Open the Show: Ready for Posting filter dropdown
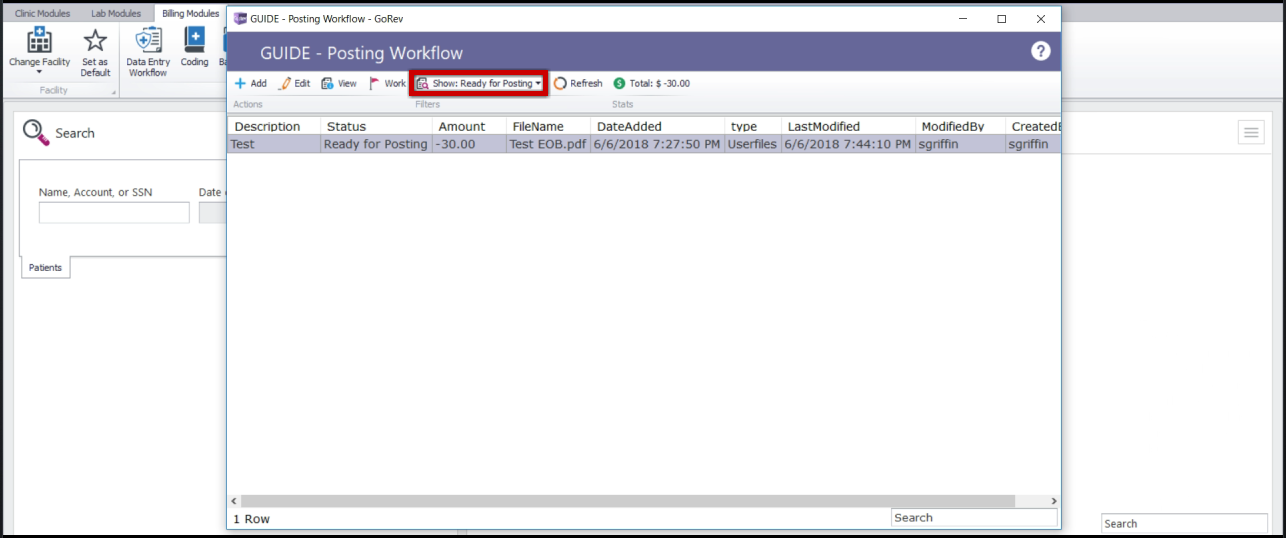Image resolution: width=1286 pixels, height=538 pixels. point(479,84)
